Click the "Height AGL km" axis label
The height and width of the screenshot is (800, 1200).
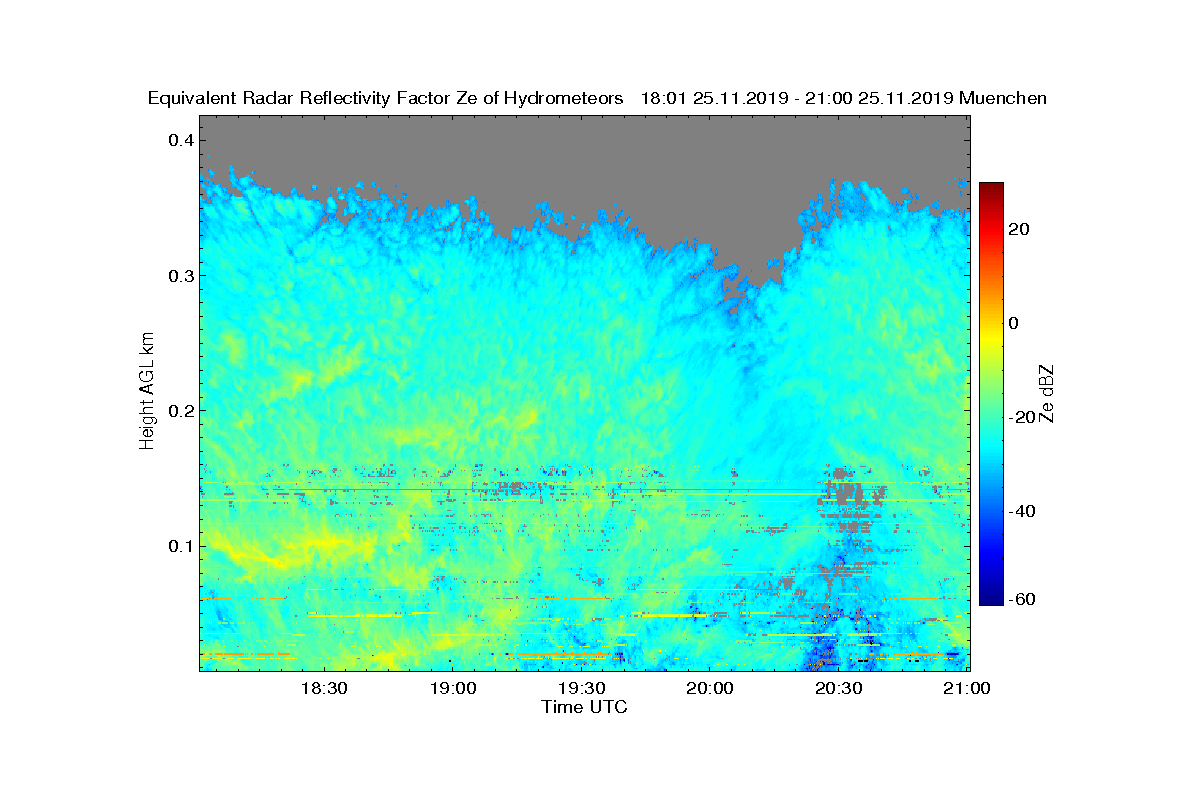tap(148, 390)
